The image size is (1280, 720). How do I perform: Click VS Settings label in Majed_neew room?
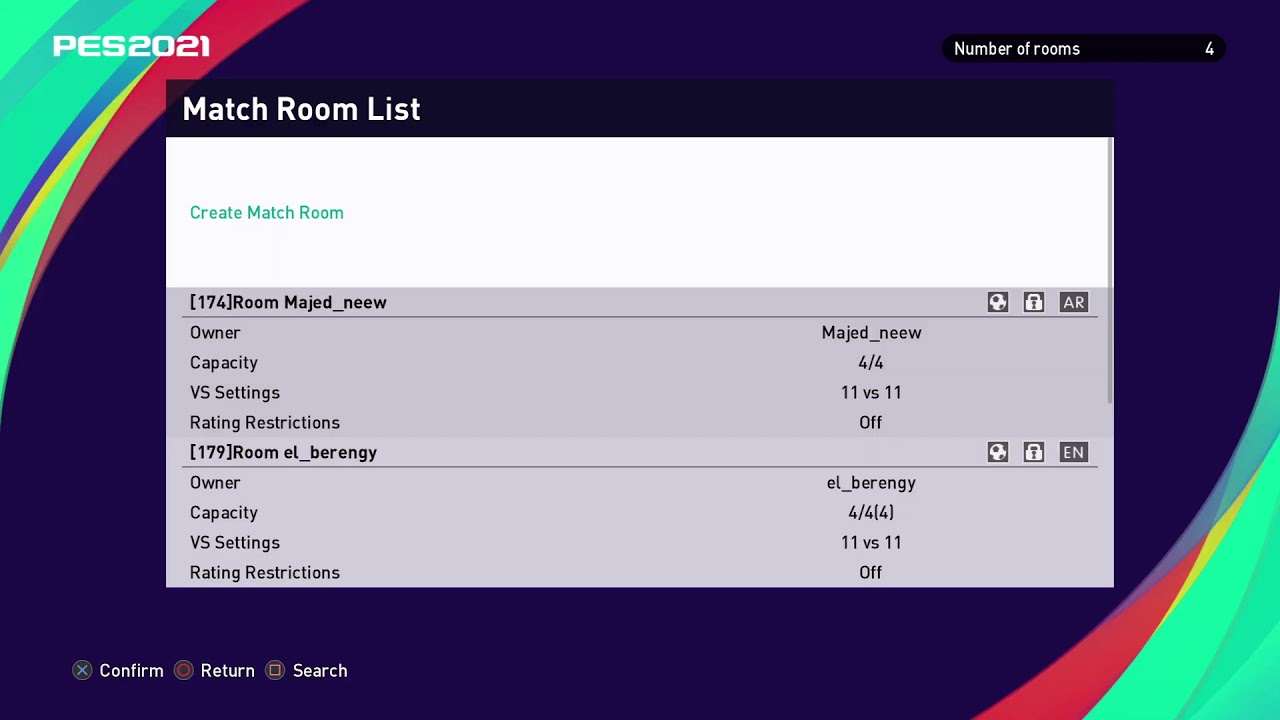235,393
